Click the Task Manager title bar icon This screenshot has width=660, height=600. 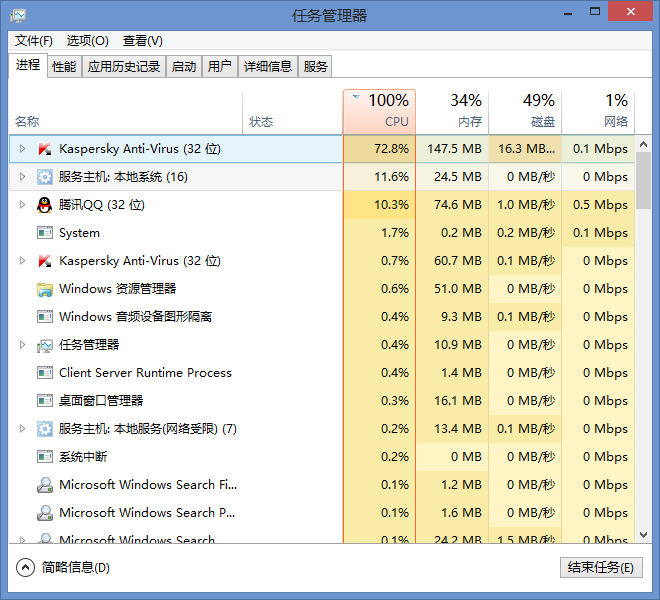(x=18, y=16)
